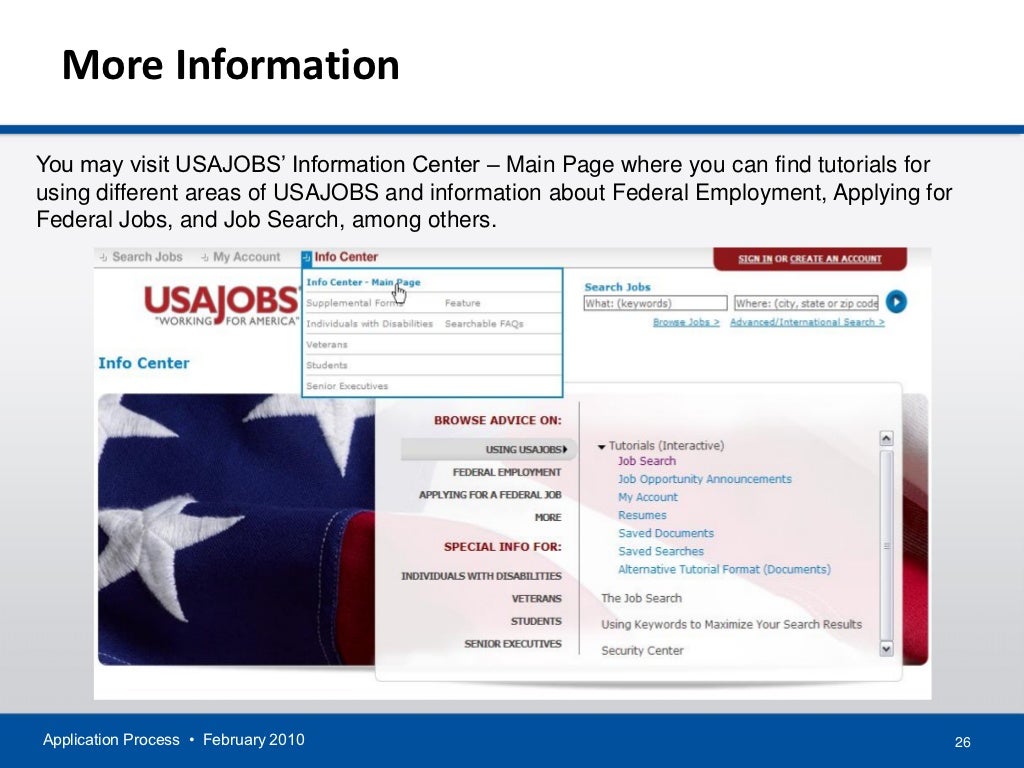Viewport: 1024px width, 768px height.
Task: Open the Search Jobs top menu
Action: coord(147,257)
